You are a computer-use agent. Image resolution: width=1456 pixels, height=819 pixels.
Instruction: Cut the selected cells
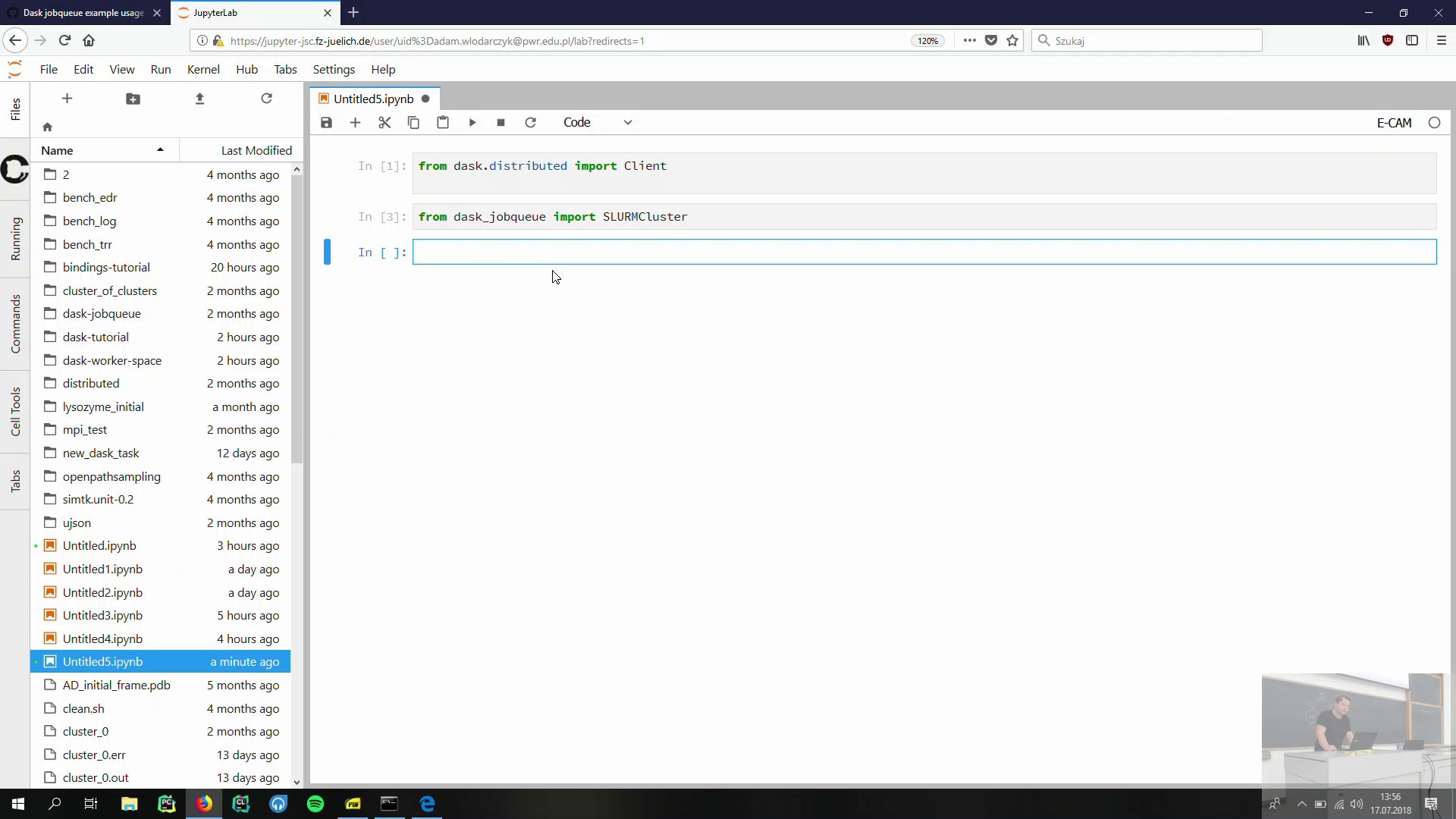384,122
